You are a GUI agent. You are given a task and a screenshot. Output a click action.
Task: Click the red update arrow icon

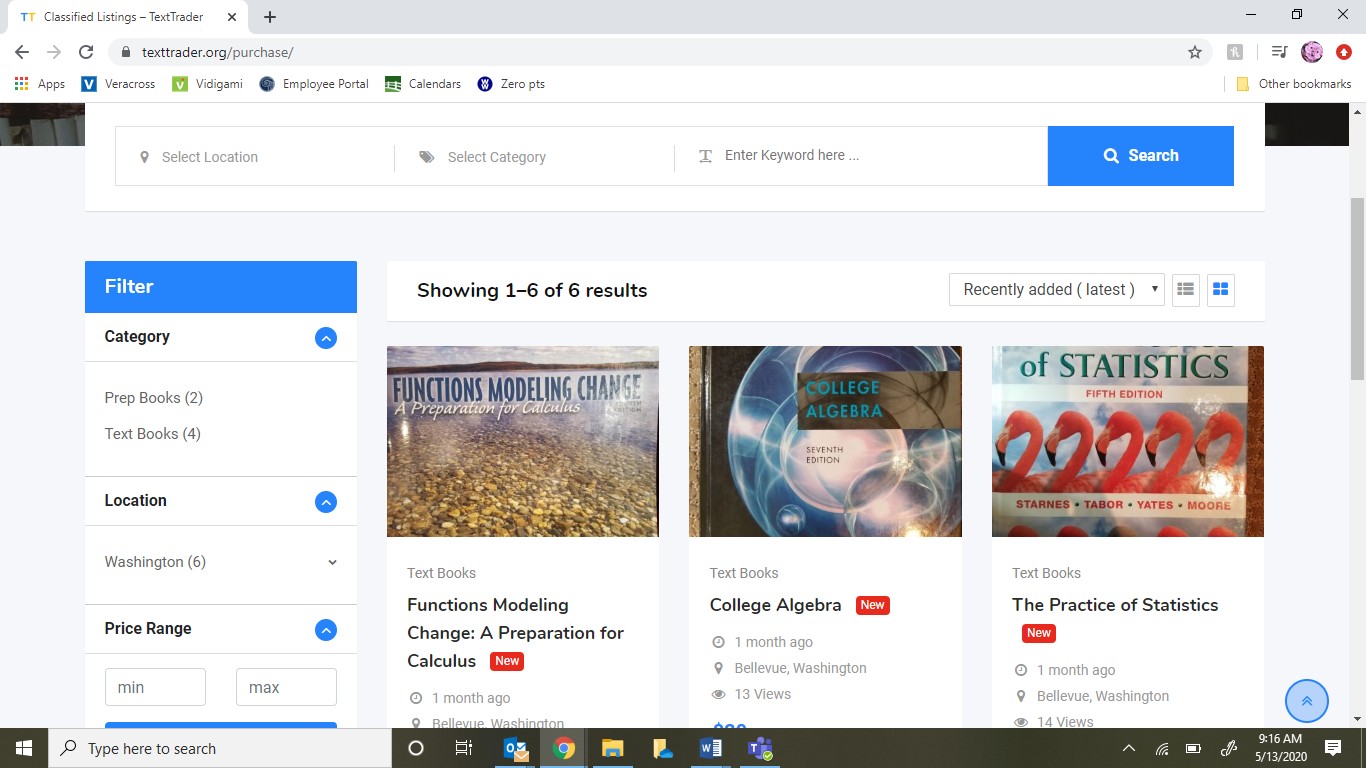tap(1343, 52)
